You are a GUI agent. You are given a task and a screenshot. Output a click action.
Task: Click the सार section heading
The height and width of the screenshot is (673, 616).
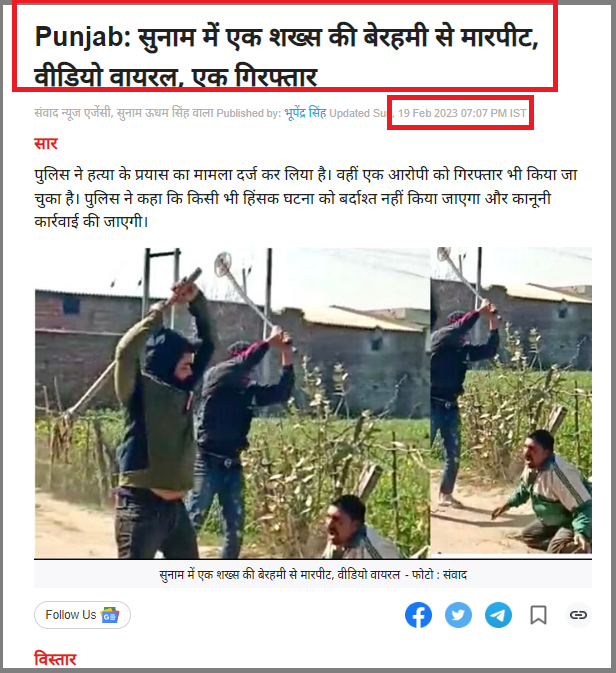[x=46, y=143]
